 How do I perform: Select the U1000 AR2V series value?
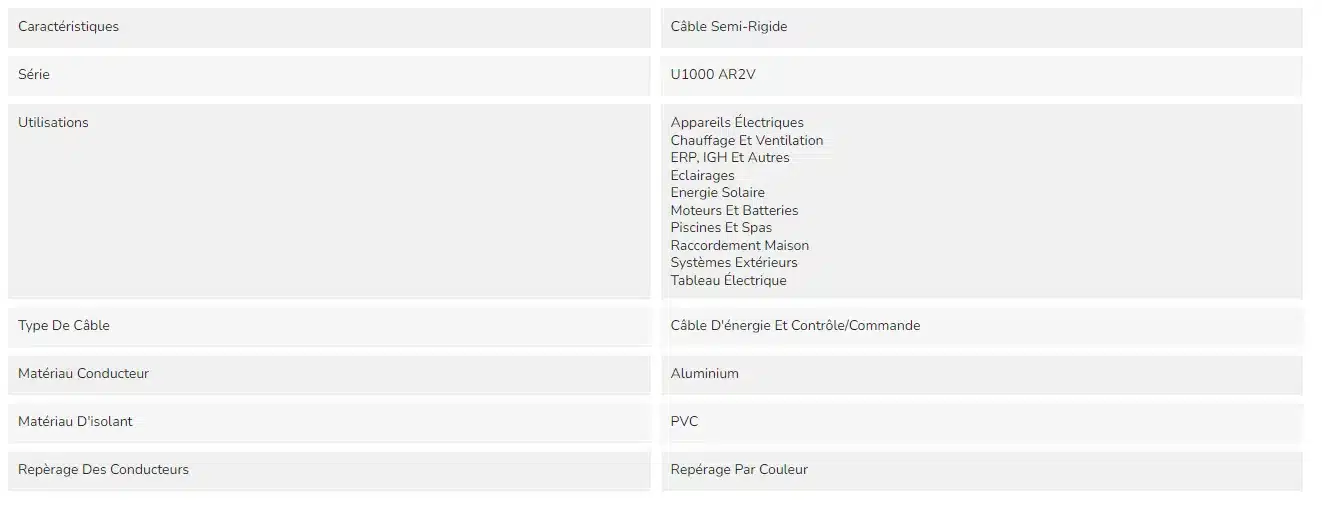tap(706, 75)
